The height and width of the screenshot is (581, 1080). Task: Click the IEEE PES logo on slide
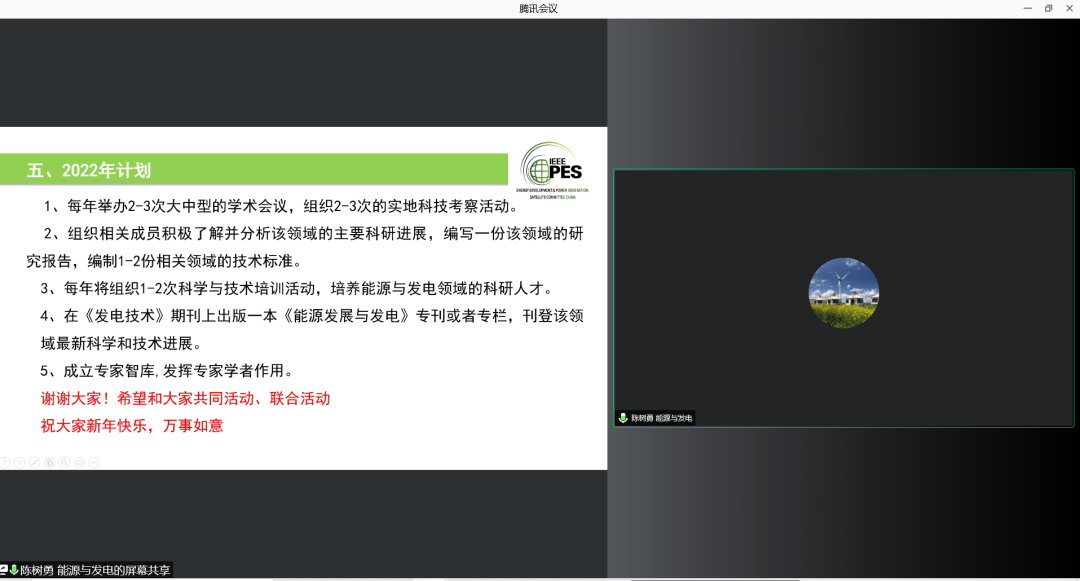click(552, 171)
